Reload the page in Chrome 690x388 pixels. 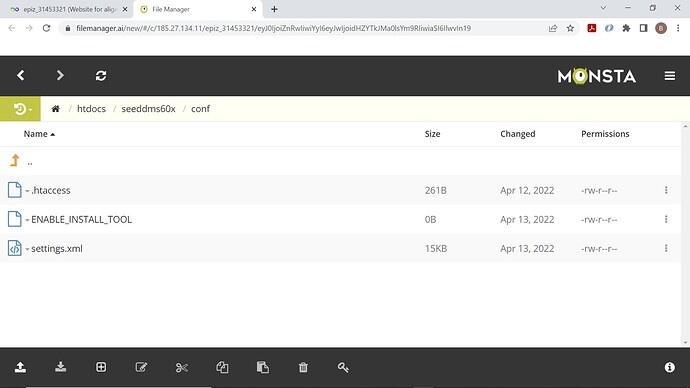click(46, 28)
